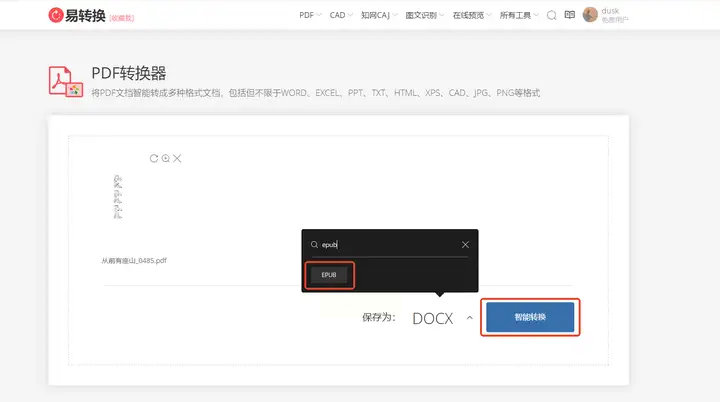
Task: Open the 所有工具 menu
Action: (519, 15)
